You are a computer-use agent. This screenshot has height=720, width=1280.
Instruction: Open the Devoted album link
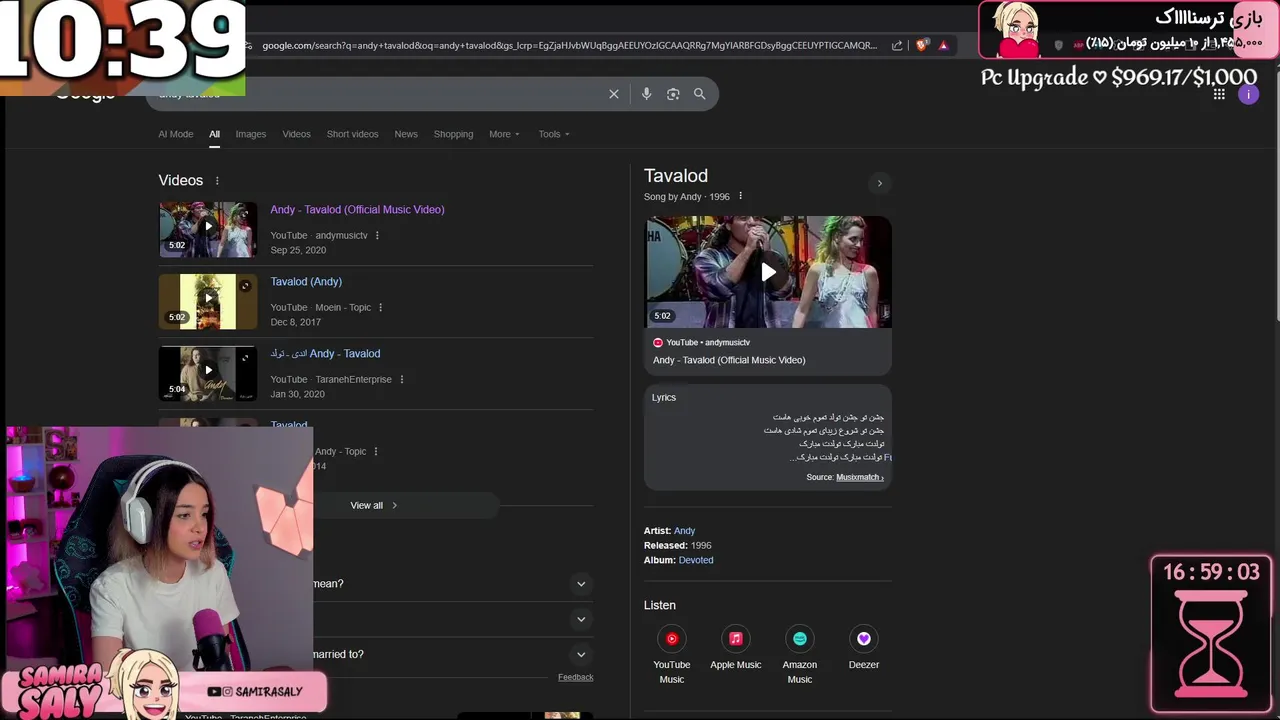(x=696, y=560)
